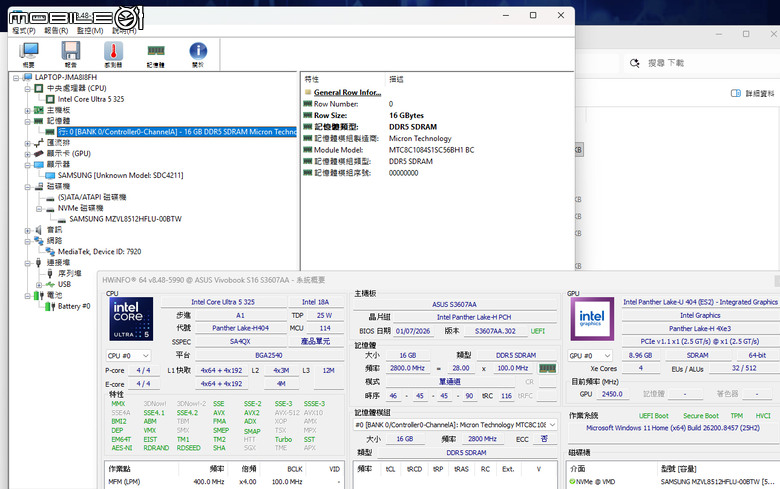Expand the 匯流排 tree node
780x489 pixels.
pyautogui.click(x=28, y=143)
